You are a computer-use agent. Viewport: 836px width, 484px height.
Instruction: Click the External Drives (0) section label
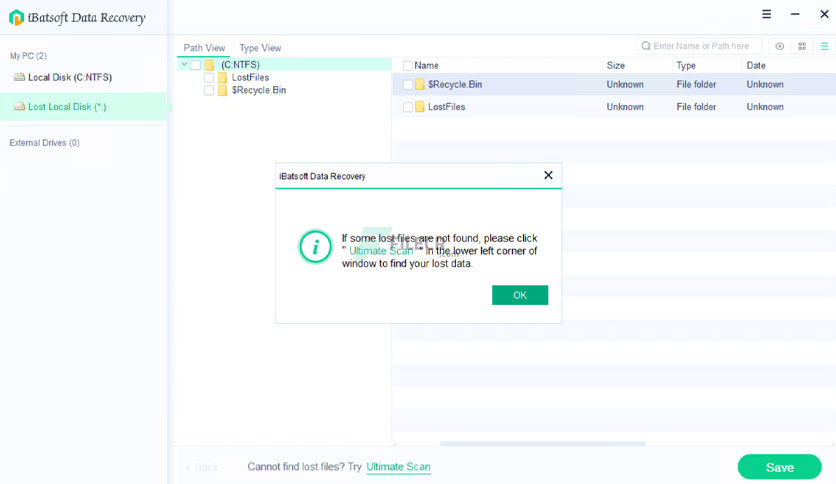pyautogui.click(x=44, y=143)
